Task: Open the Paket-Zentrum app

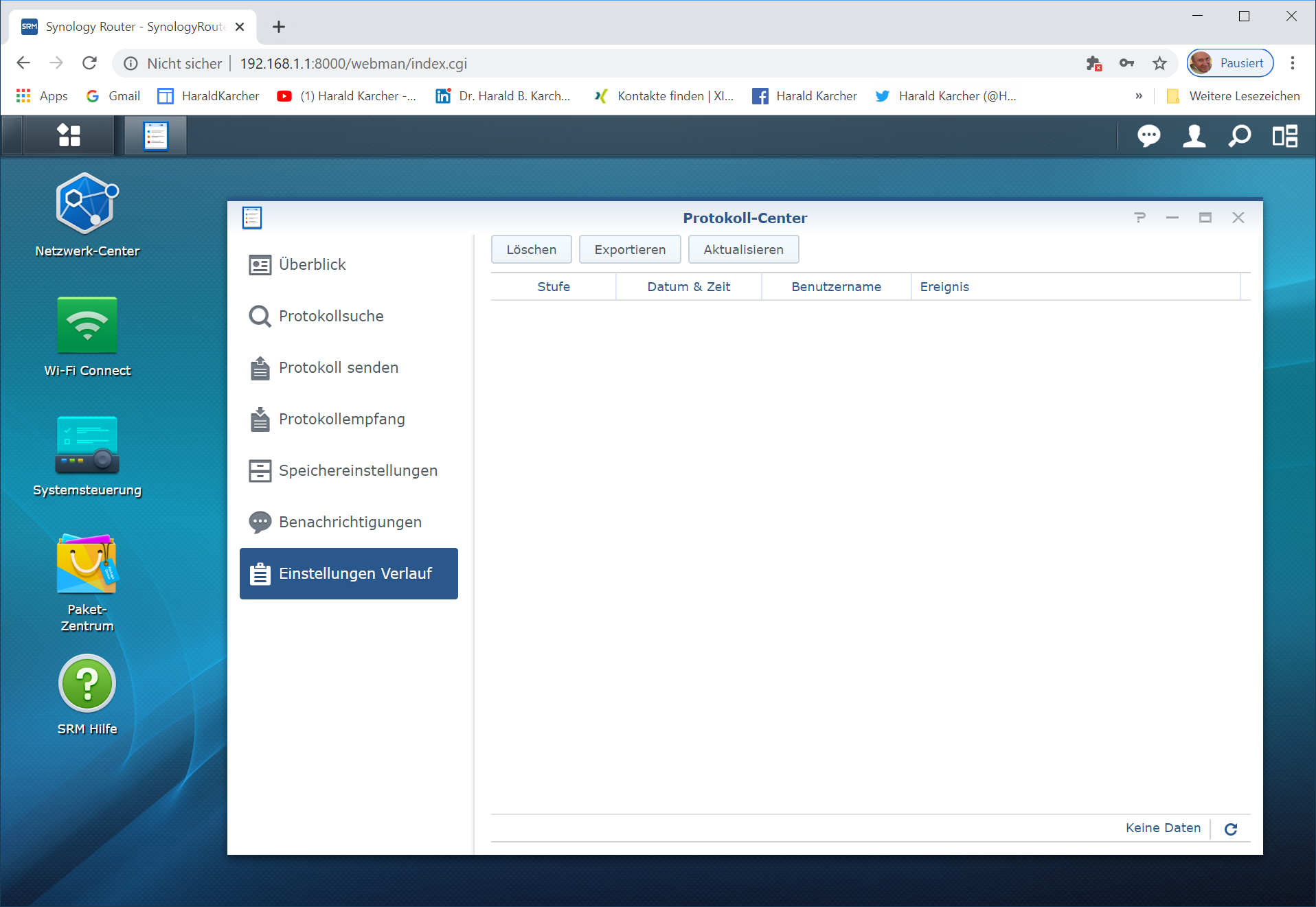Action: coord(87,564)
